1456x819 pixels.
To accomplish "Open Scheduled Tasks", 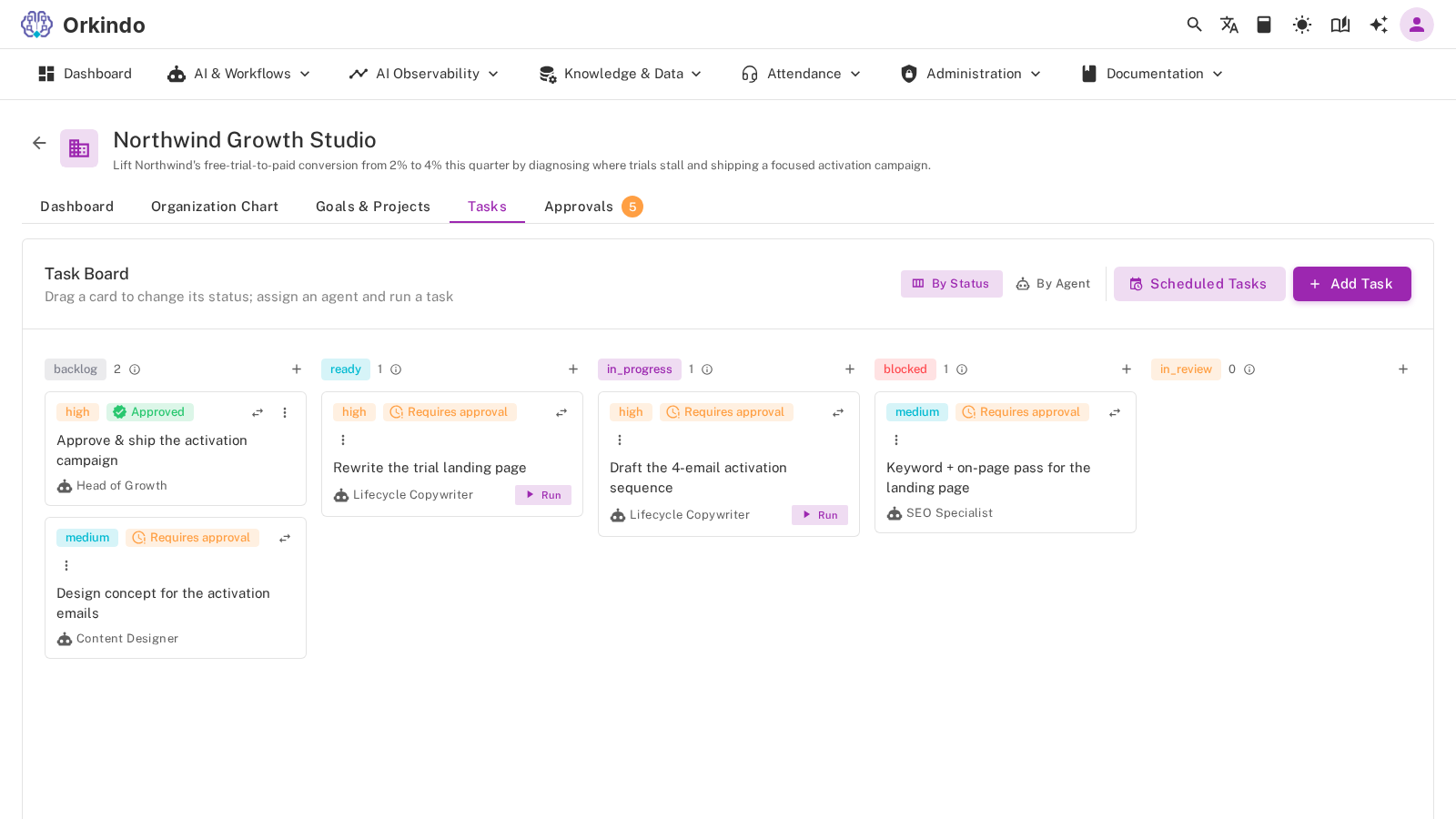I will click(1199, 284).
